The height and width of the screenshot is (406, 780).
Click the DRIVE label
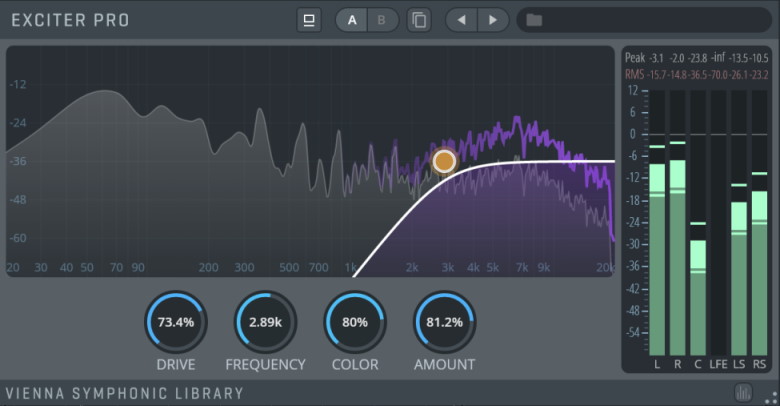(176, 365)
